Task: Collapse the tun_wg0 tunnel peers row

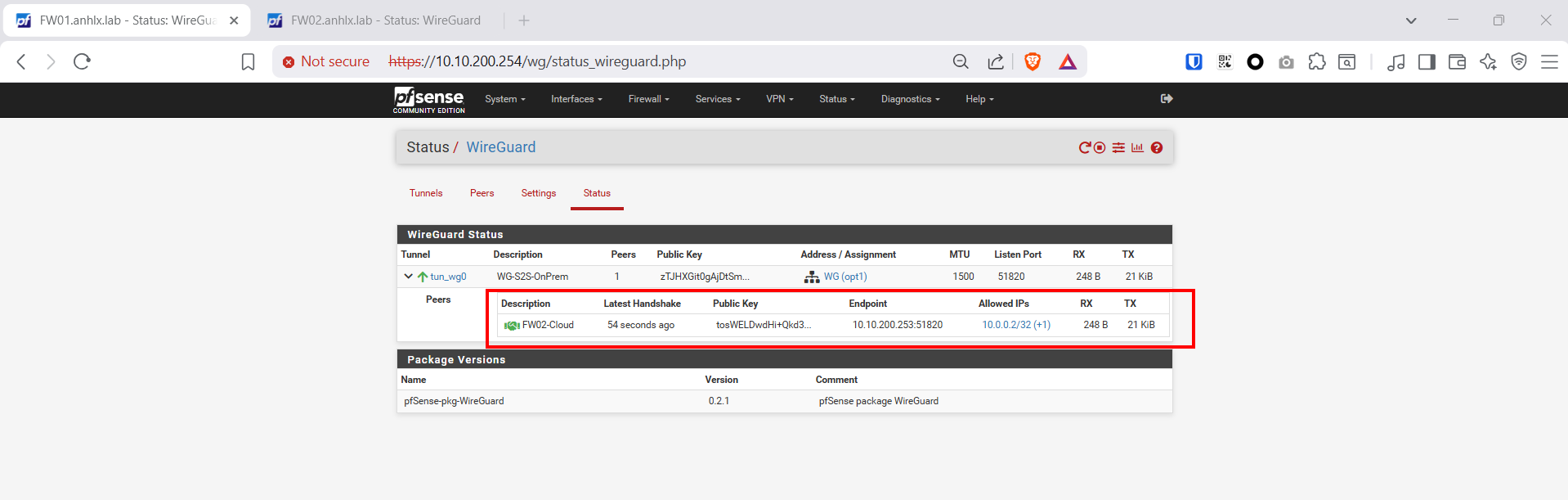Action: pyautogui.click(x=408, y=277)
